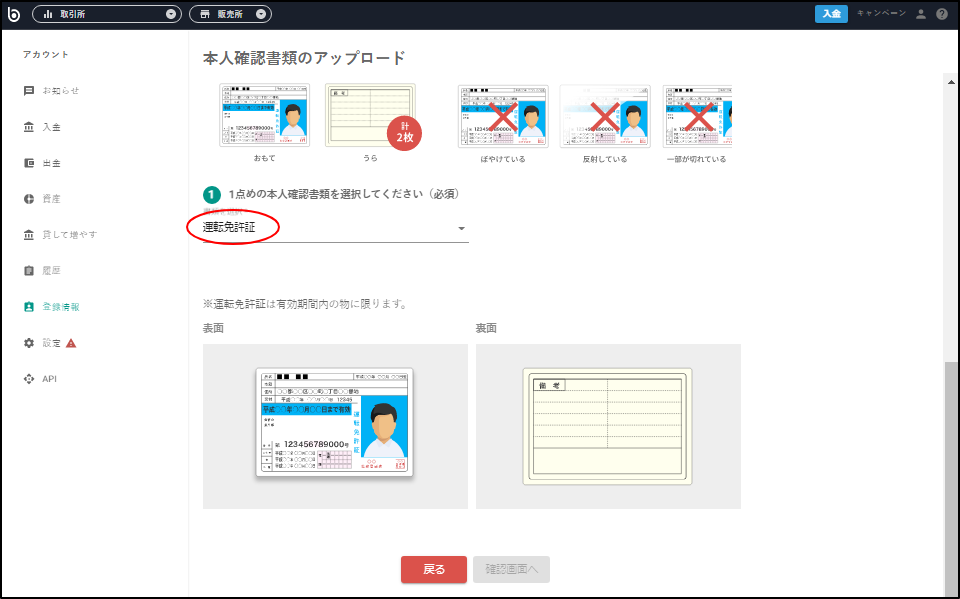Click the page scrollbar up arrow
Viewport: 960px width, 599px height.
[951, 81]
